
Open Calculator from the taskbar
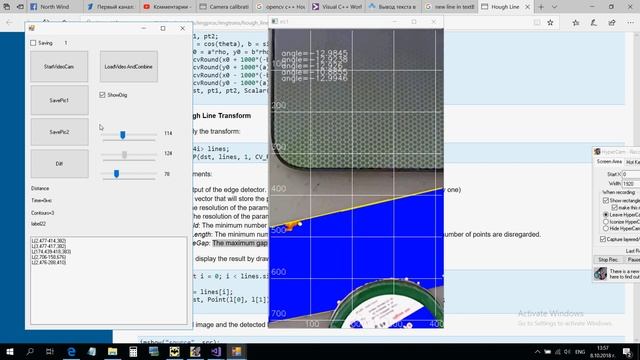pos(133,351)
